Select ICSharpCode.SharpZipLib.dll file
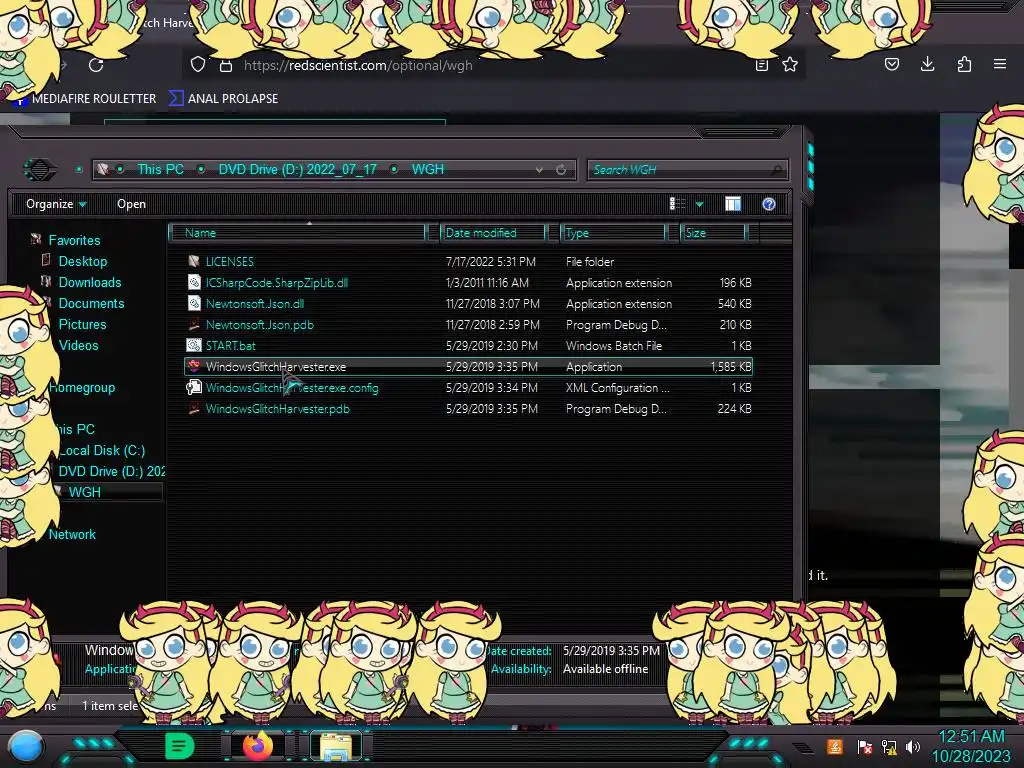 (x=468, y=283)
